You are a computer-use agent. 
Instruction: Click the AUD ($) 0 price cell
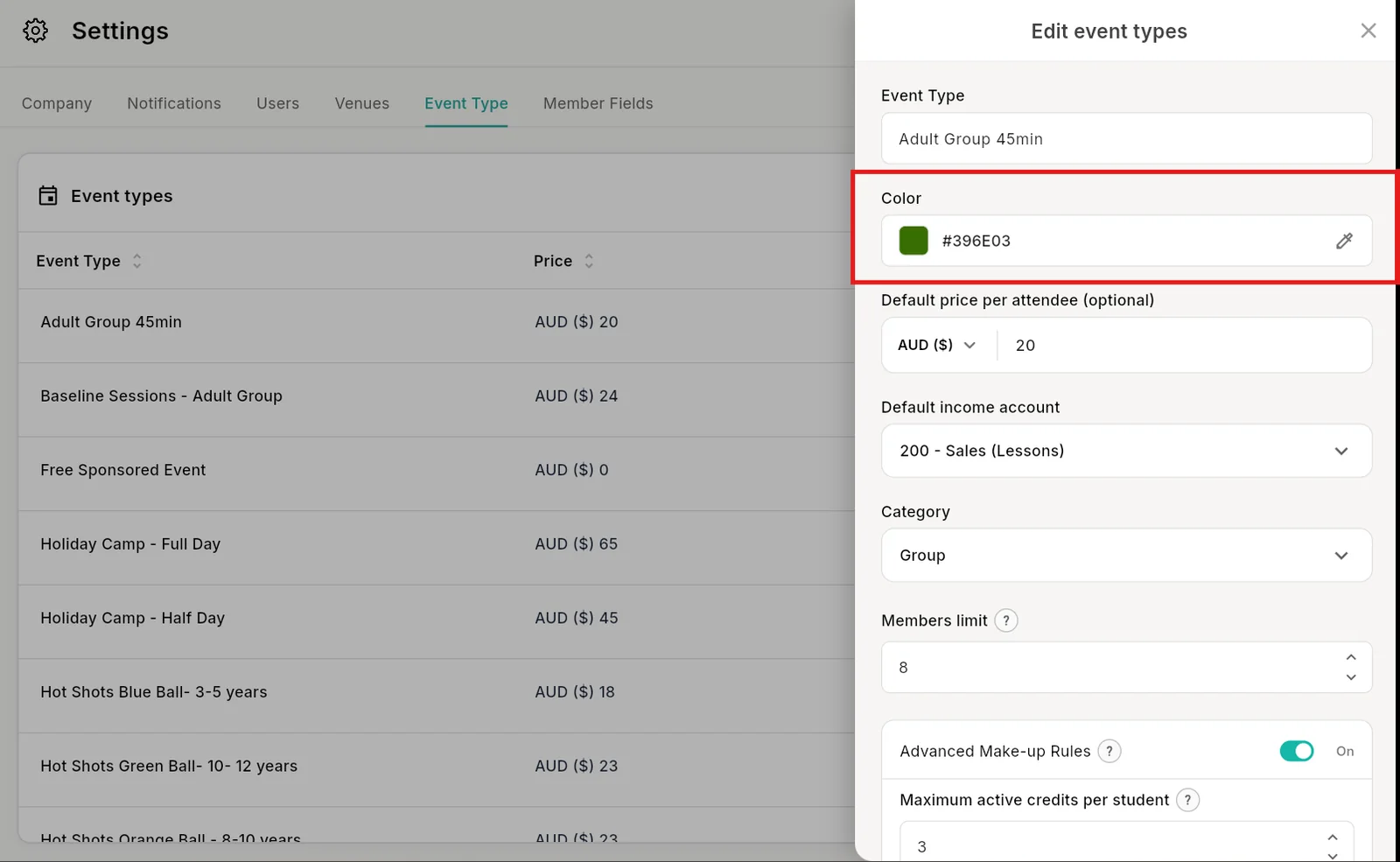[571, 470]
